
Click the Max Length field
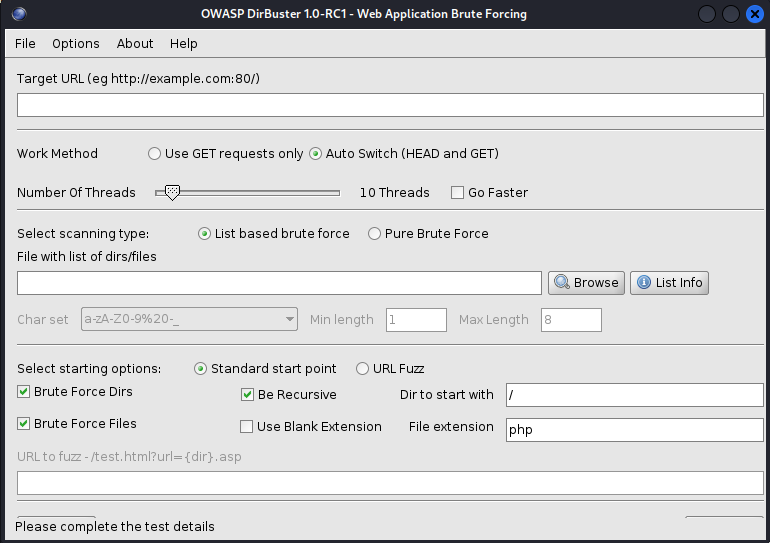(571, 320)
